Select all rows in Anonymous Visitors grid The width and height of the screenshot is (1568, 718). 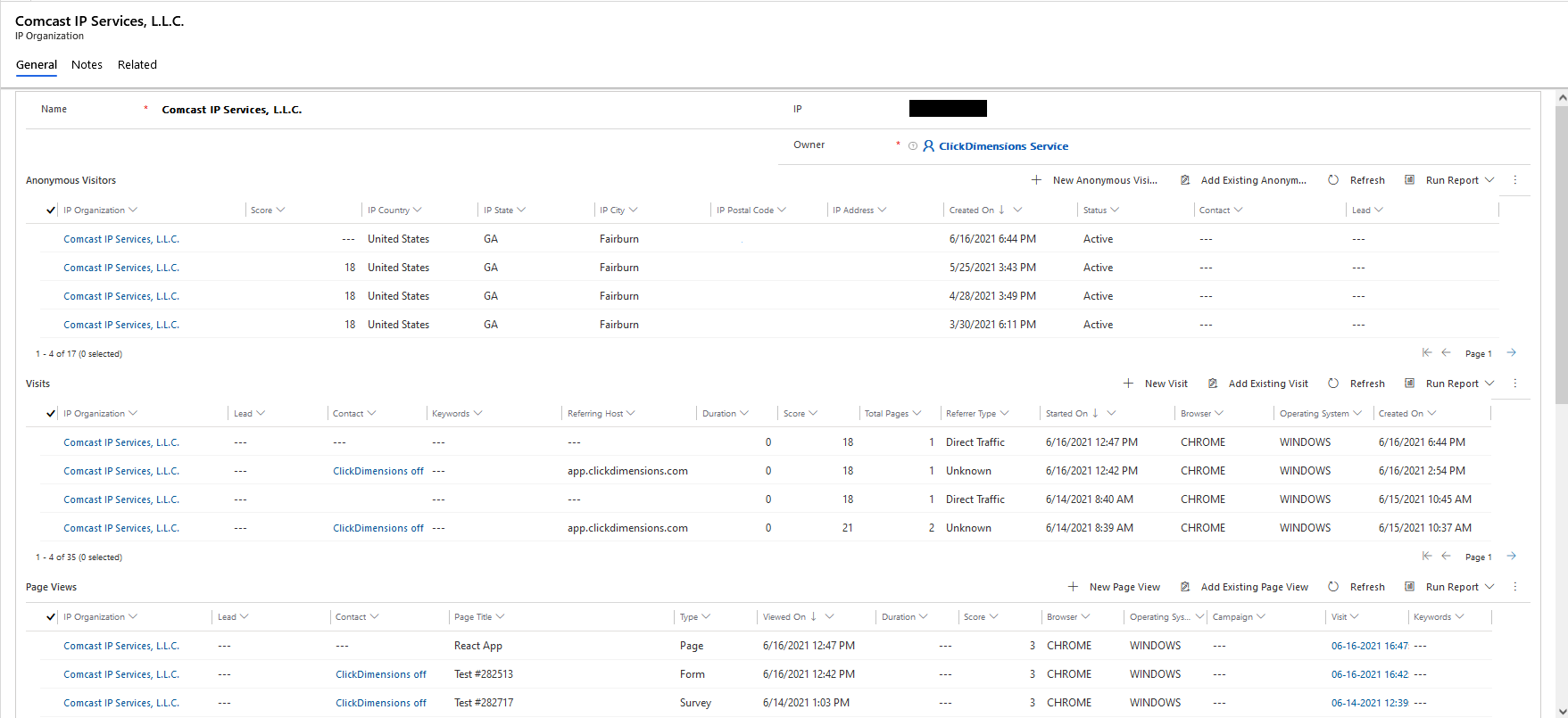51,210
